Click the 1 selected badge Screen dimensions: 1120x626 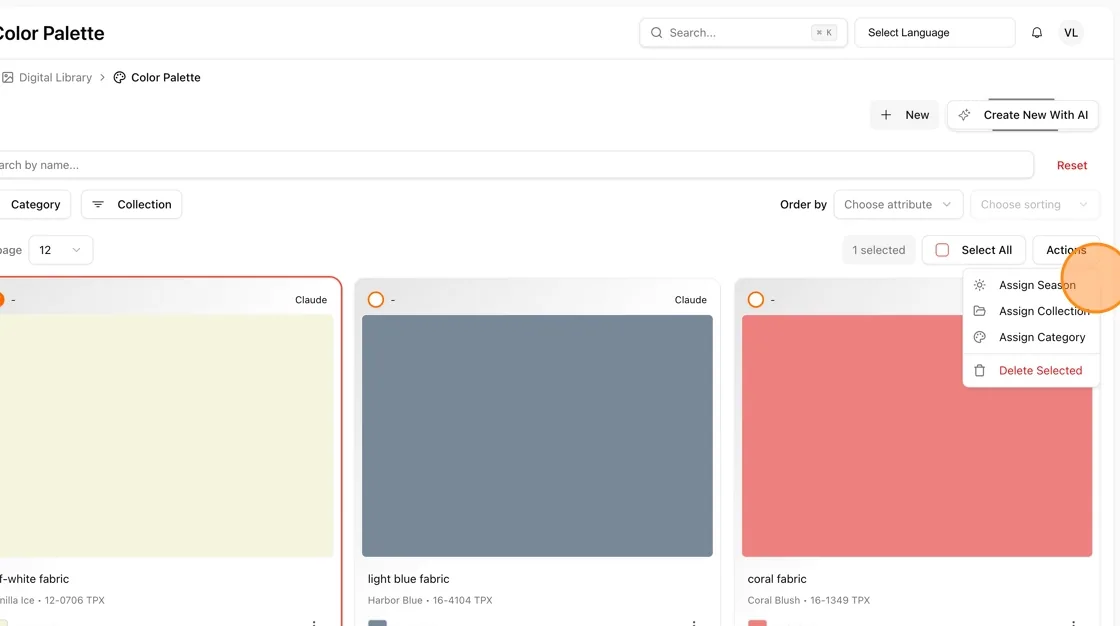coord(879,250)
